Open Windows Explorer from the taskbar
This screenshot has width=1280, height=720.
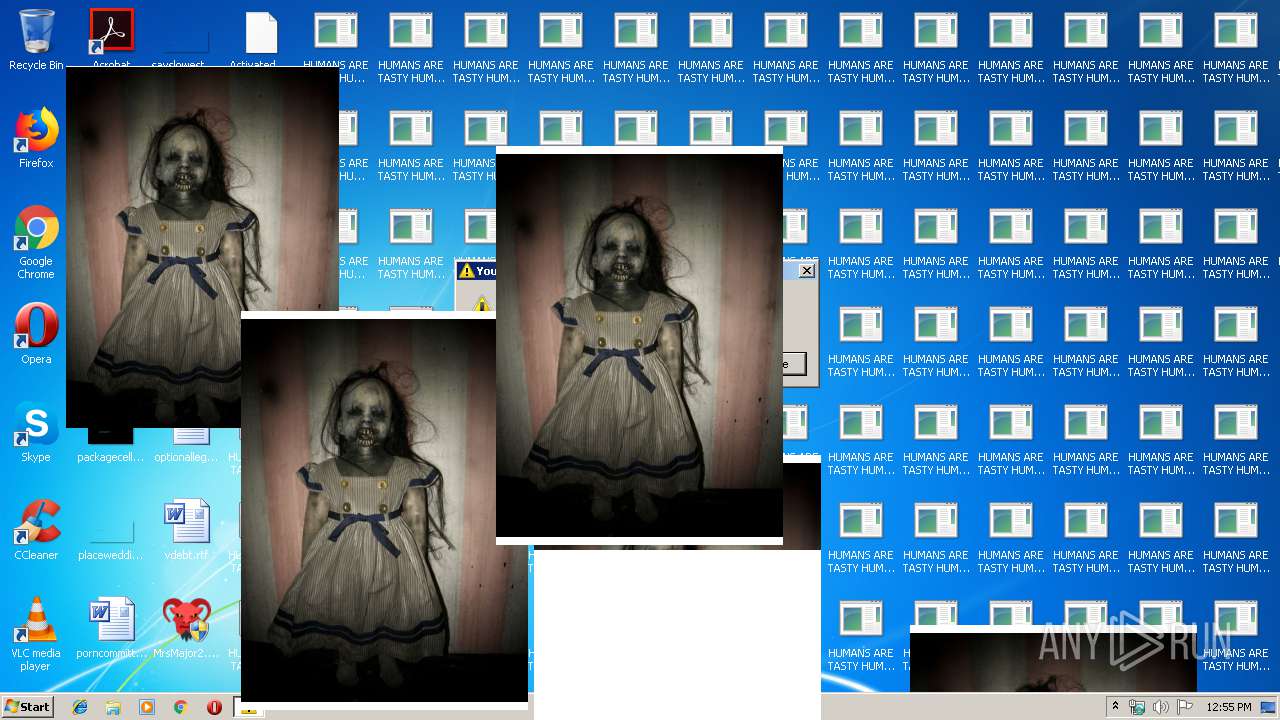pos(113,707)
